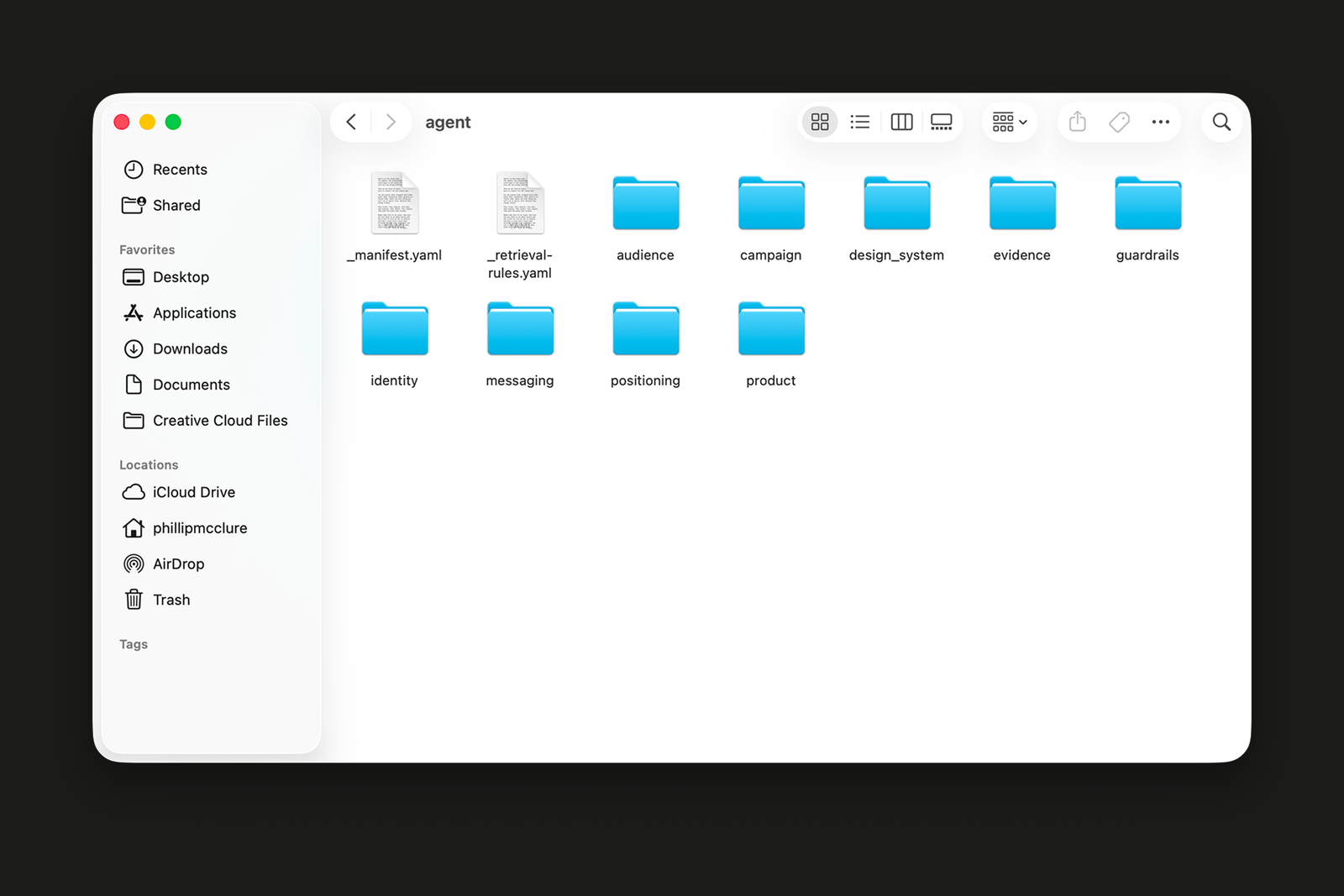
Task: Switch to list view
Action: point(860,123)
